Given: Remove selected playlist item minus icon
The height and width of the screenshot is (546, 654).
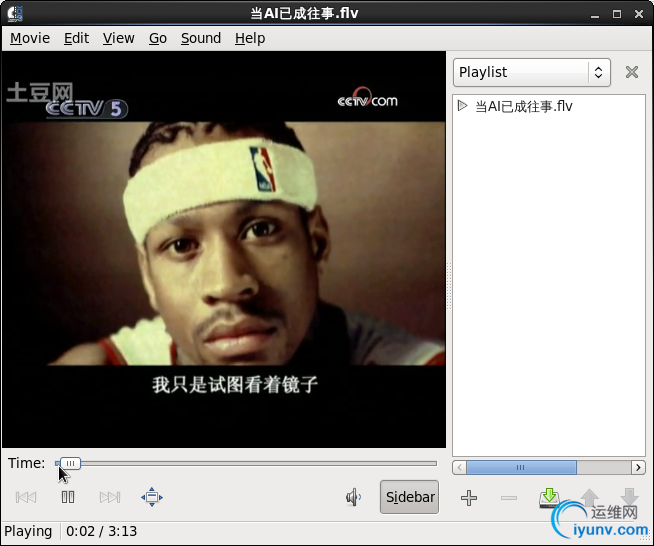Looking at the screenshot, I should point(509,498).
